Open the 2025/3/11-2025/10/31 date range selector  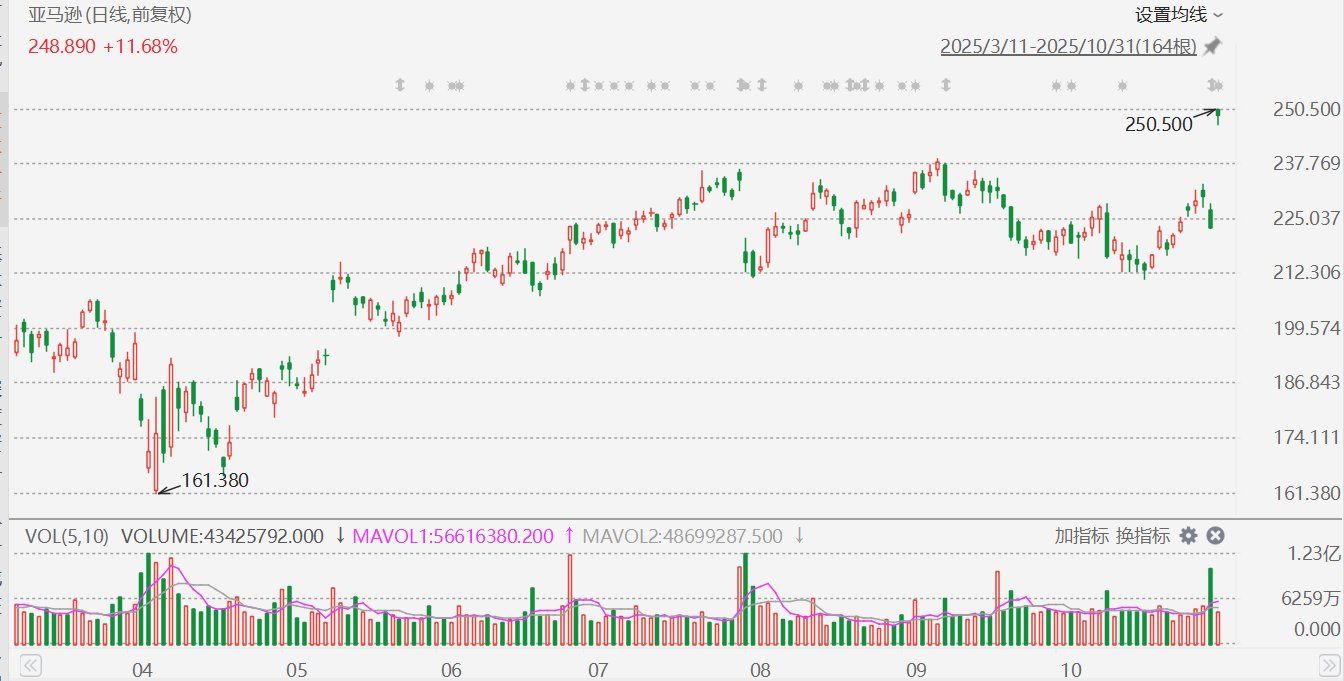1068,47
